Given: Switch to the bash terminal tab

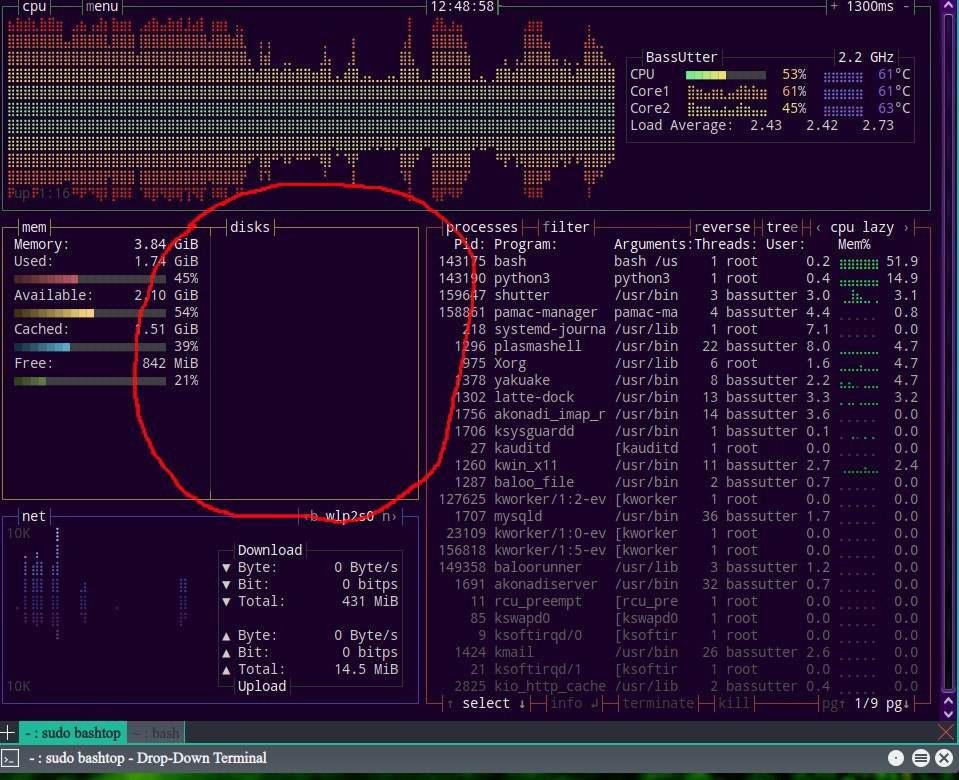Looking at the screenshot, I should pyautogui.click(x=156, y=732).
